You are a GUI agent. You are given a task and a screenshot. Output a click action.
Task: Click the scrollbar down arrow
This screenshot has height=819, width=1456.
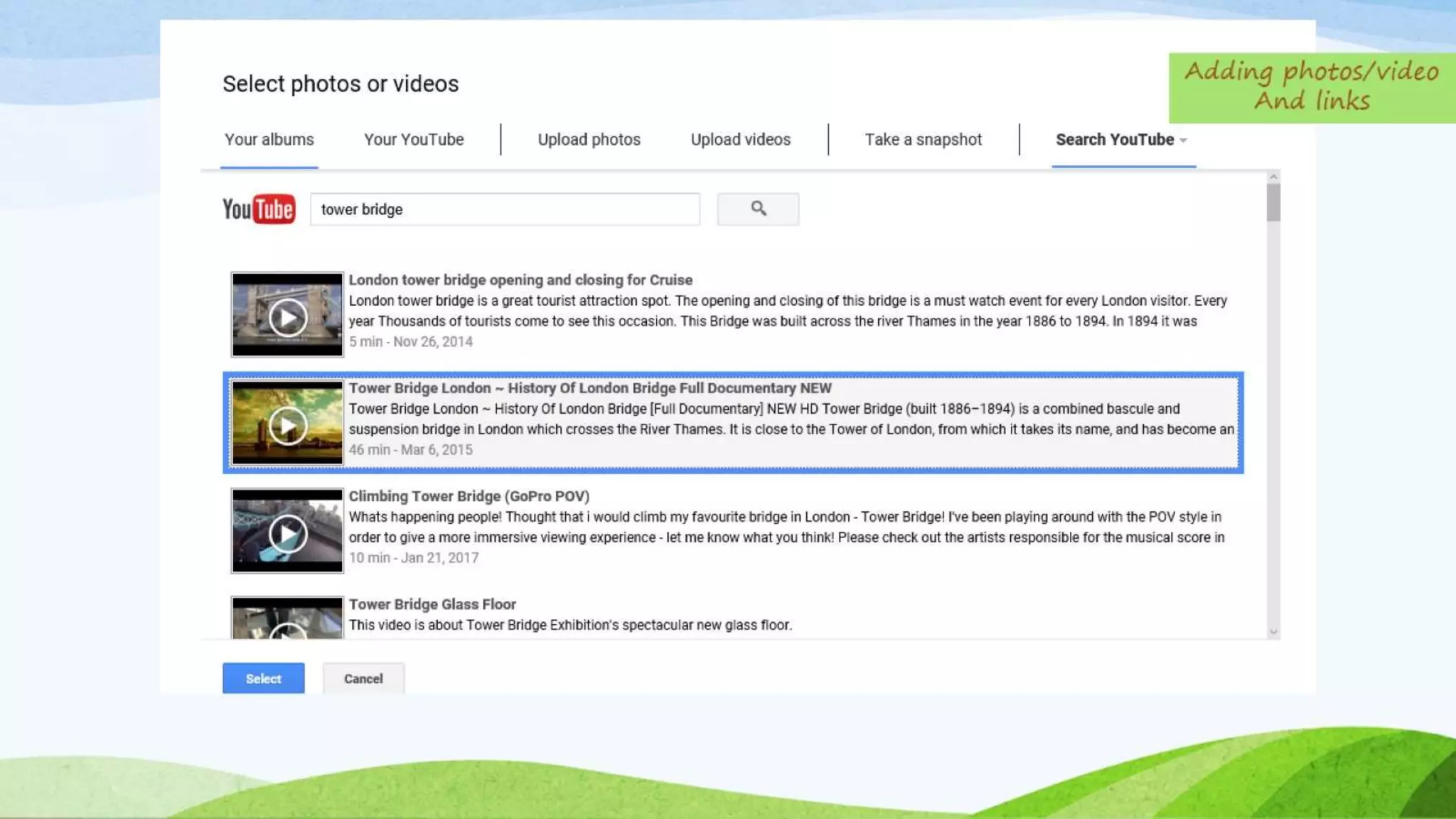(1273, 631)
